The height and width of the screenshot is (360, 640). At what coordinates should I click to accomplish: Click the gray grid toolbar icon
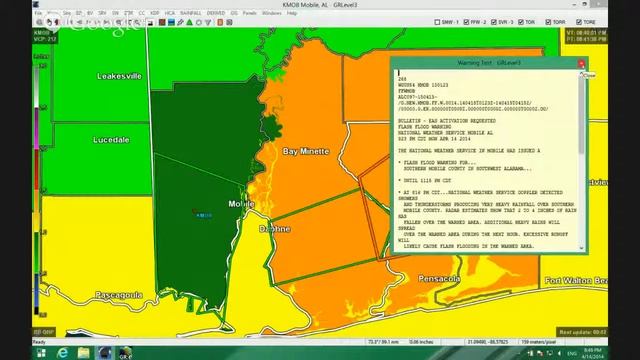pos(229,22)
